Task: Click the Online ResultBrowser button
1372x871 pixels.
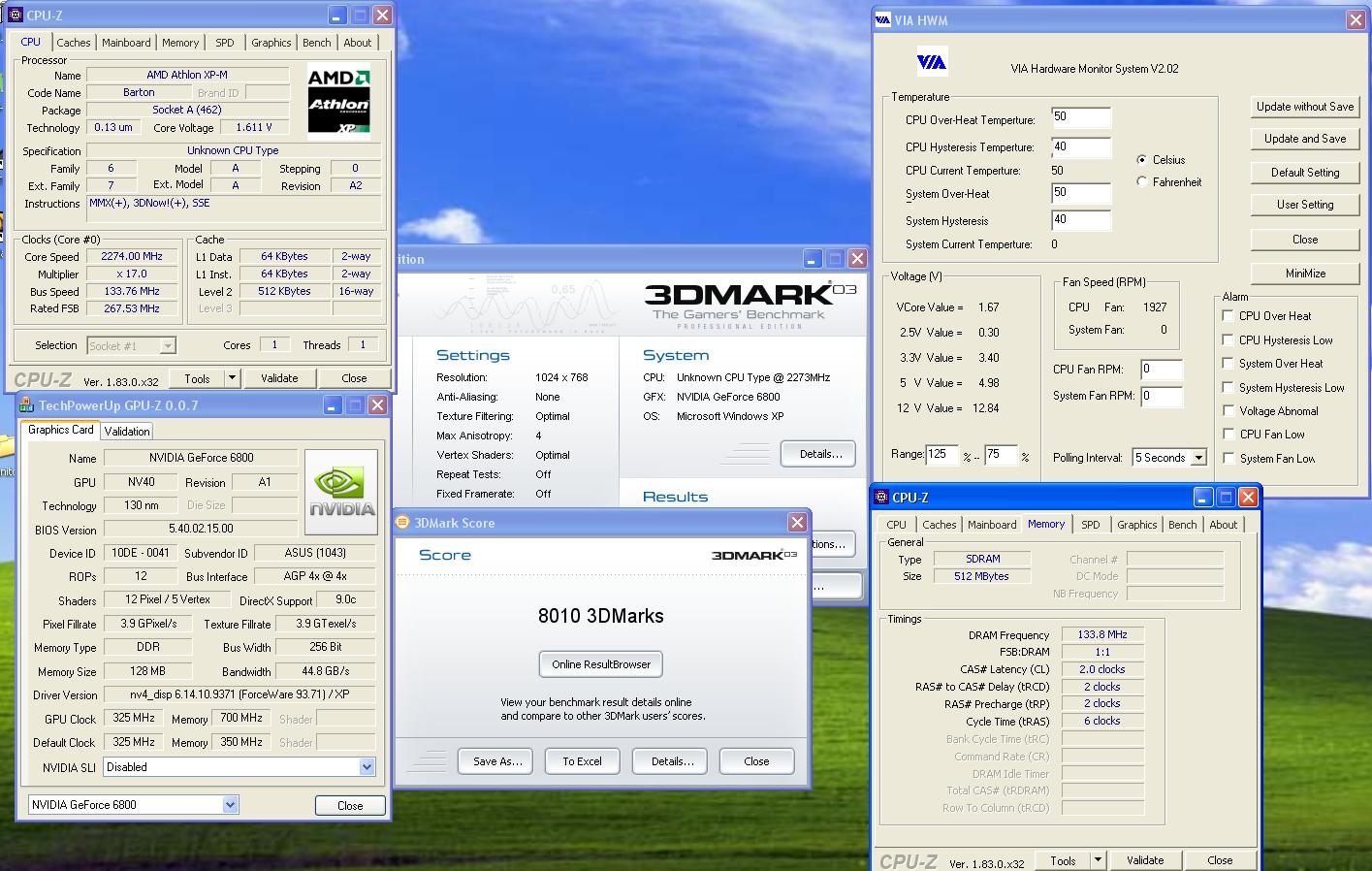Action: (601, 664)
